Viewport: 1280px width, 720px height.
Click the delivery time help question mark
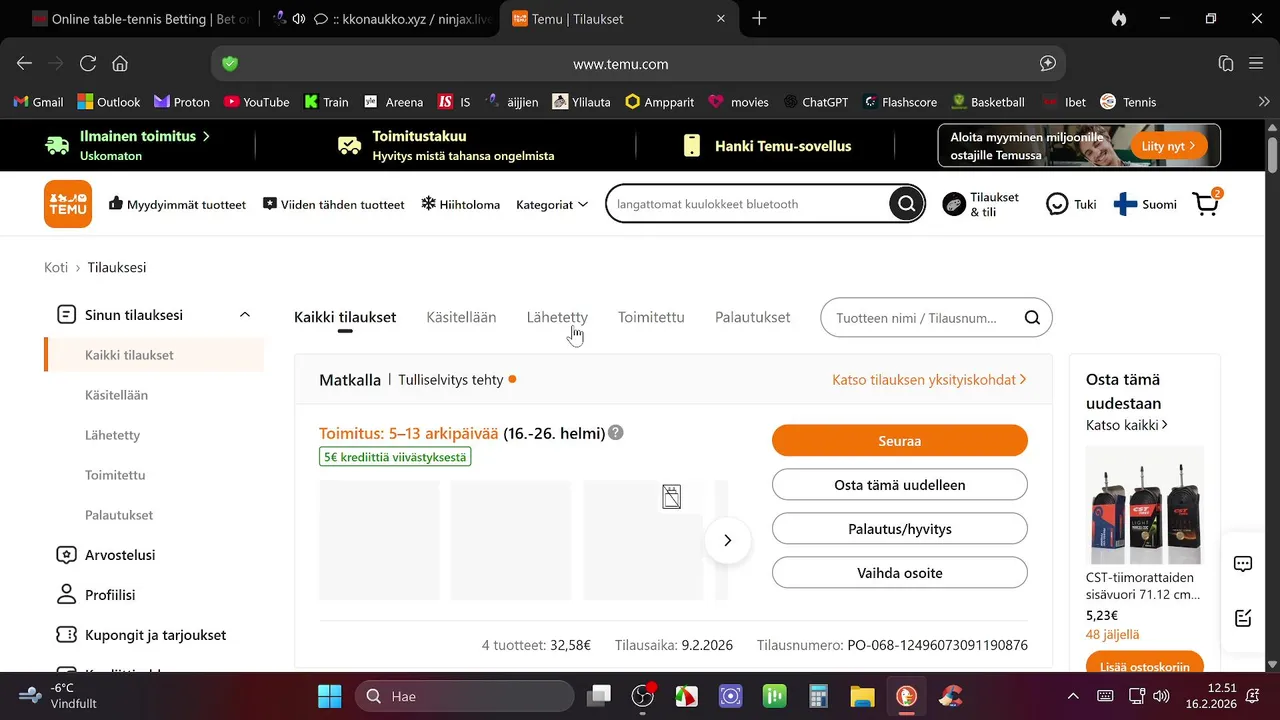point(616,433)
